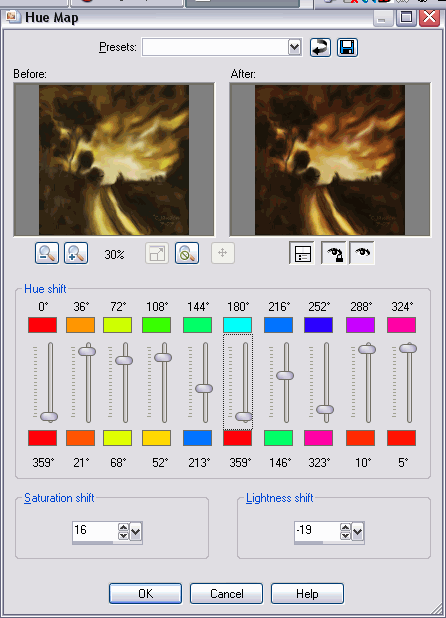The height and width of the screenshot is (618, 446).
Task: Click the 0° hue slider handle
Action: pyautogui.click(x=49, y=416)
